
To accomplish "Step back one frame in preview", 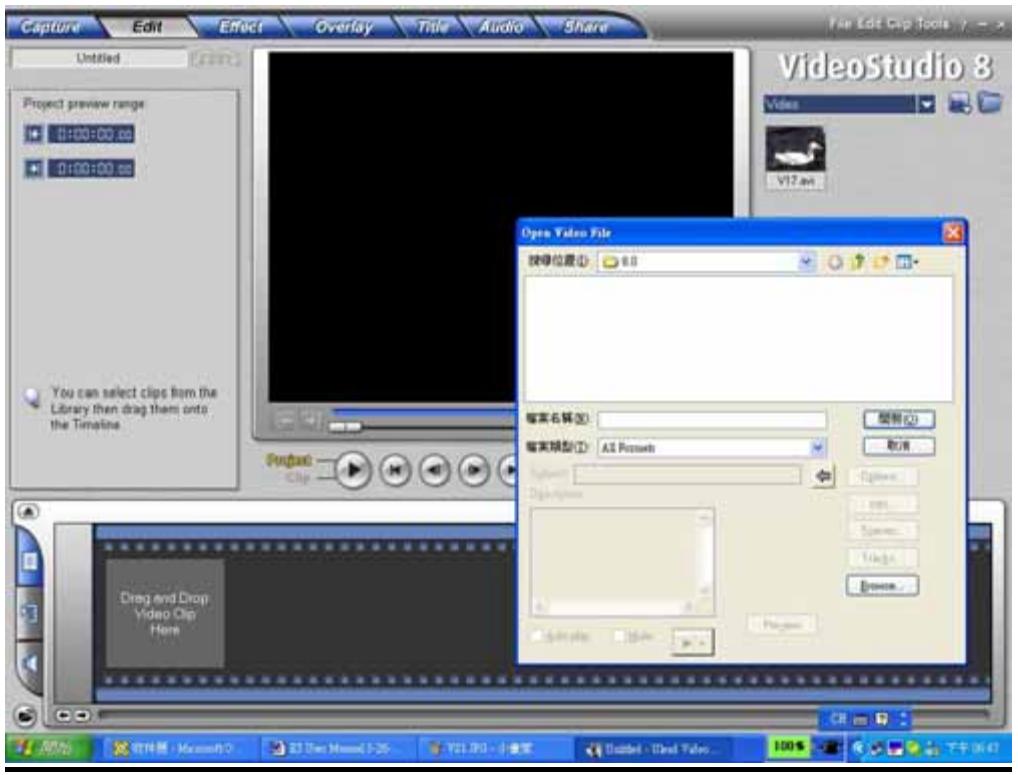I will [434, 470].
